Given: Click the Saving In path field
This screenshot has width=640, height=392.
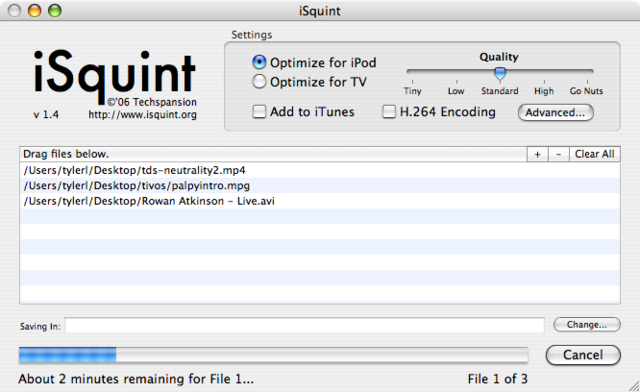Looking at the screenshot, I should [x=304, y=325].
